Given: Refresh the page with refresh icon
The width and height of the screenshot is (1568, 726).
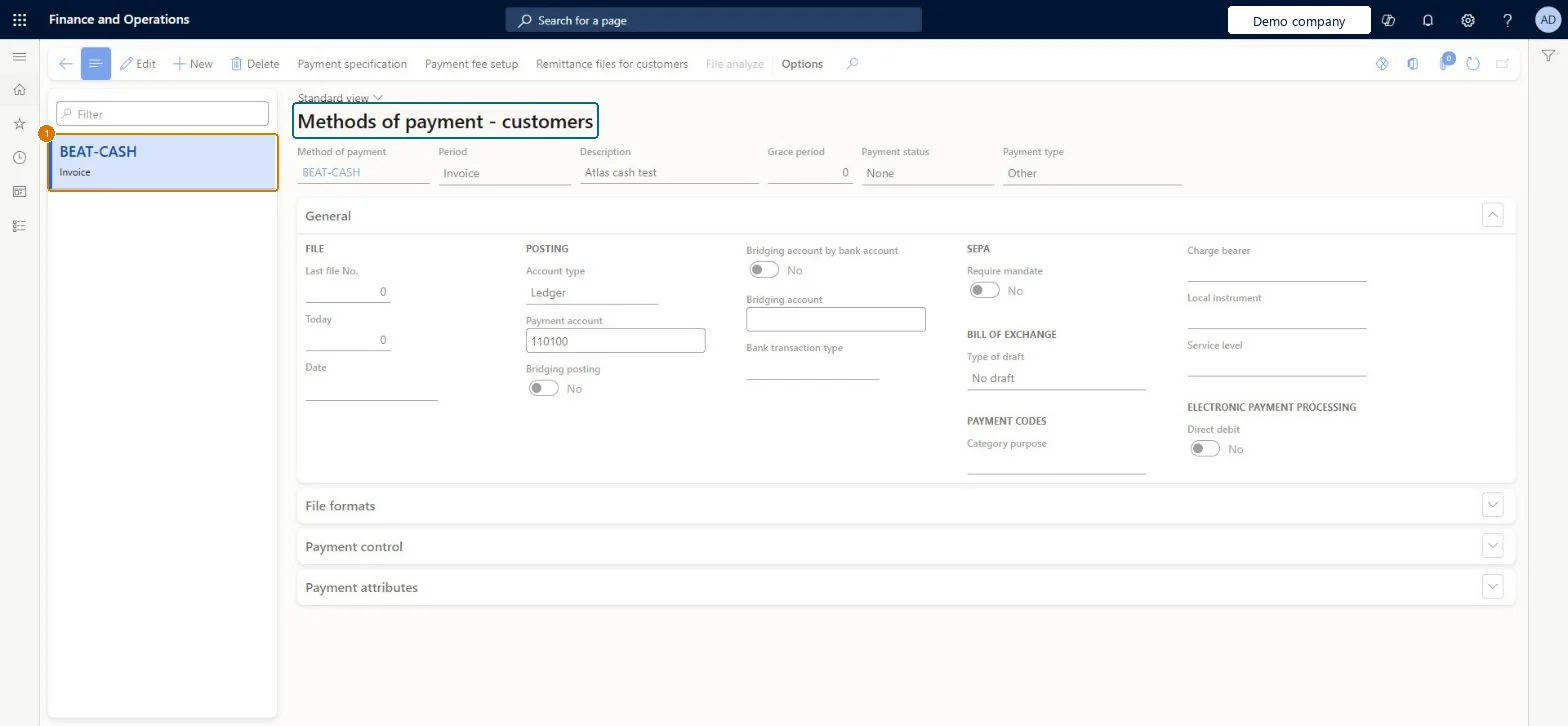Looking at the screenshot, I should pos(1473,64).
